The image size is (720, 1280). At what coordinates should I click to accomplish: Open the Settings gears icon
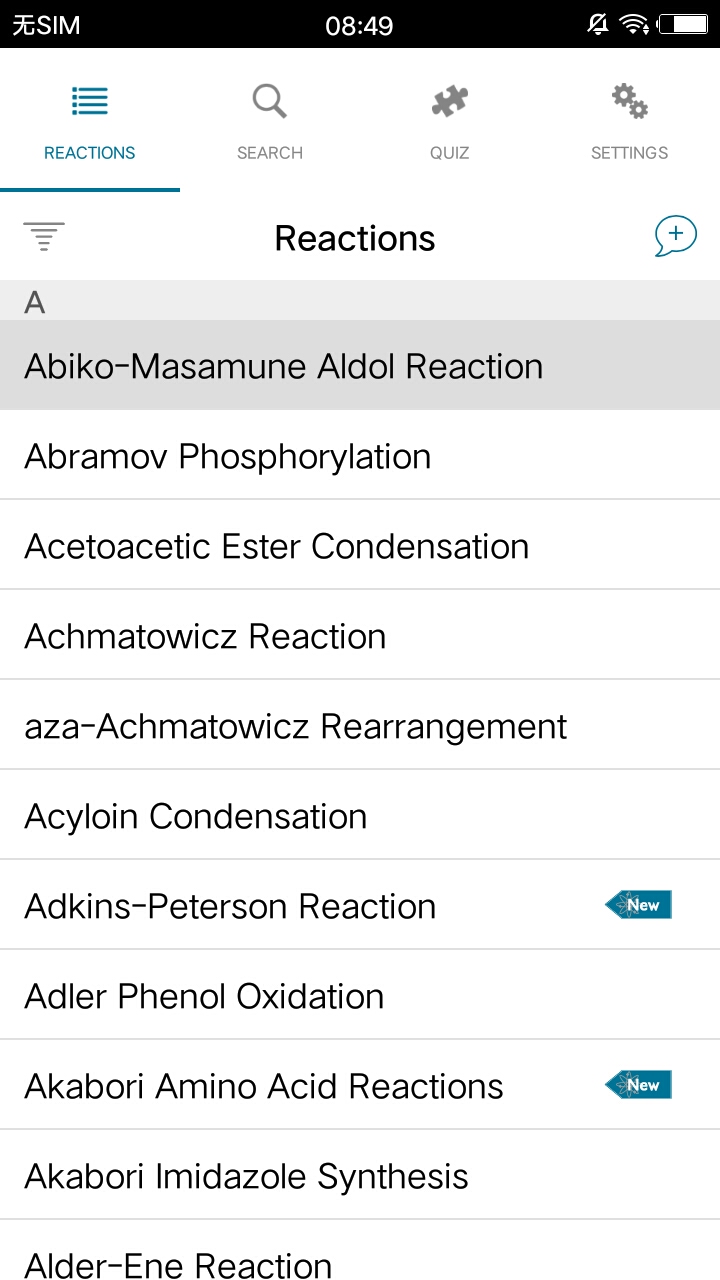(630, 101)
